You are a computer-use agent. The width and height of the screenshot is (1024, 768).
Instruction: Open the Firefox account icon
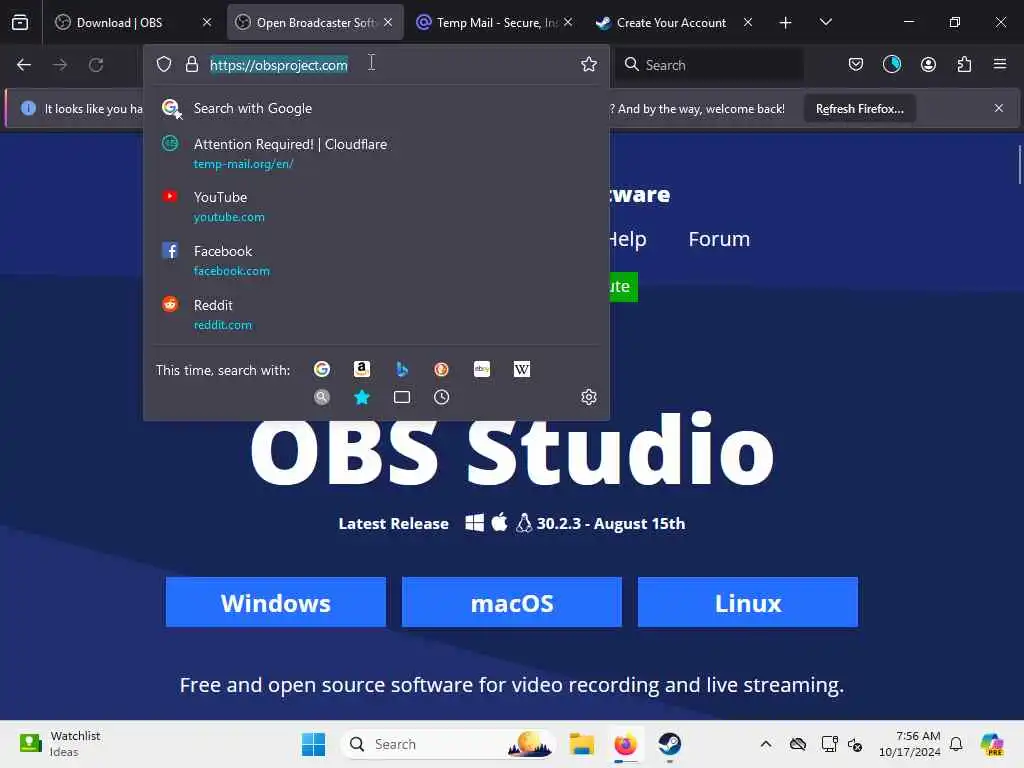click(928, 64)
